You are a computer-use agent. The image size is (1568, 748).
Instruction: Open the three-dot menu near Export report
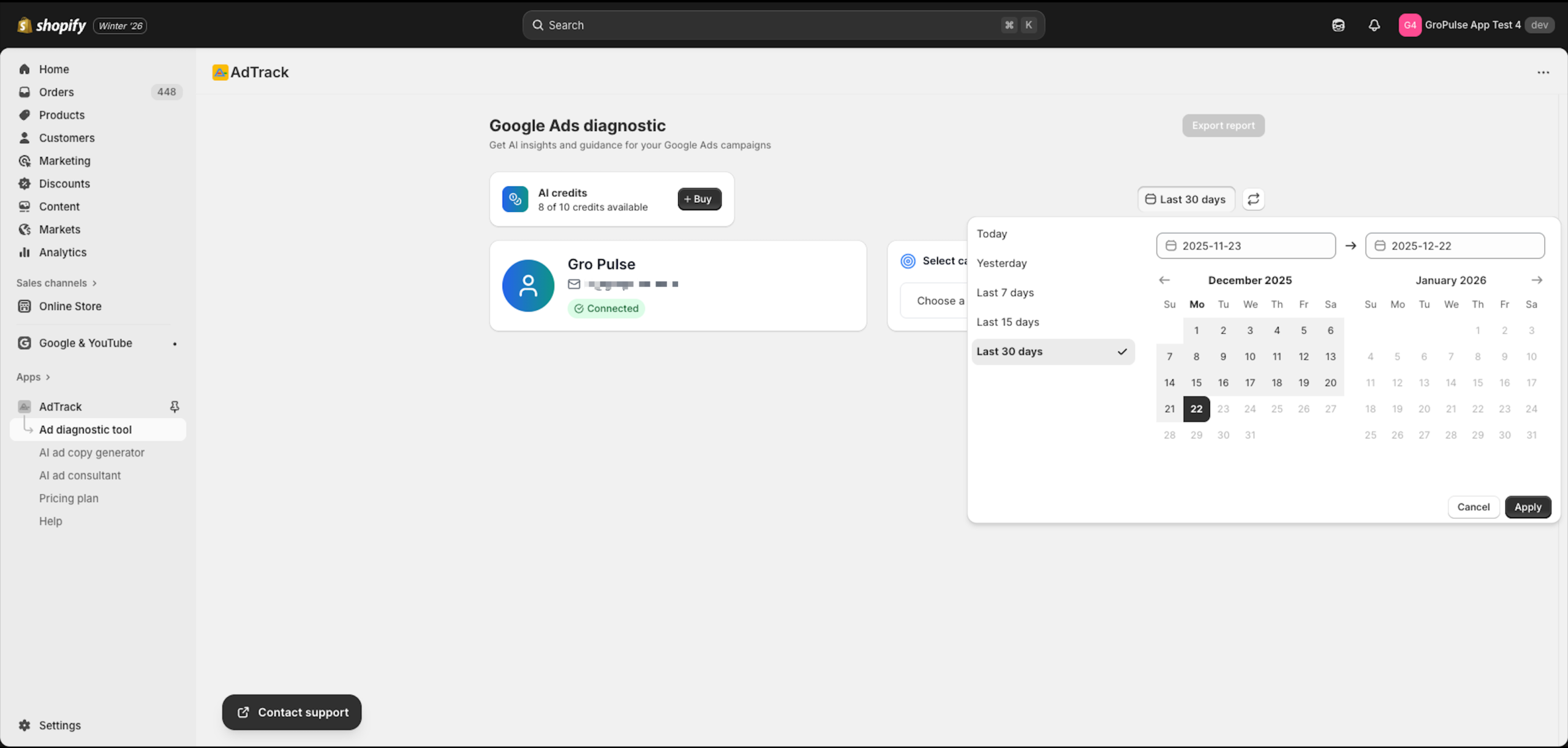coord(1543,72)
